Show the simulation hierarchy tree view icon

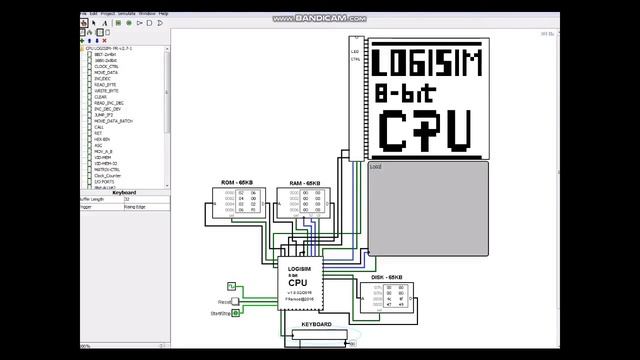pos(90,32)
